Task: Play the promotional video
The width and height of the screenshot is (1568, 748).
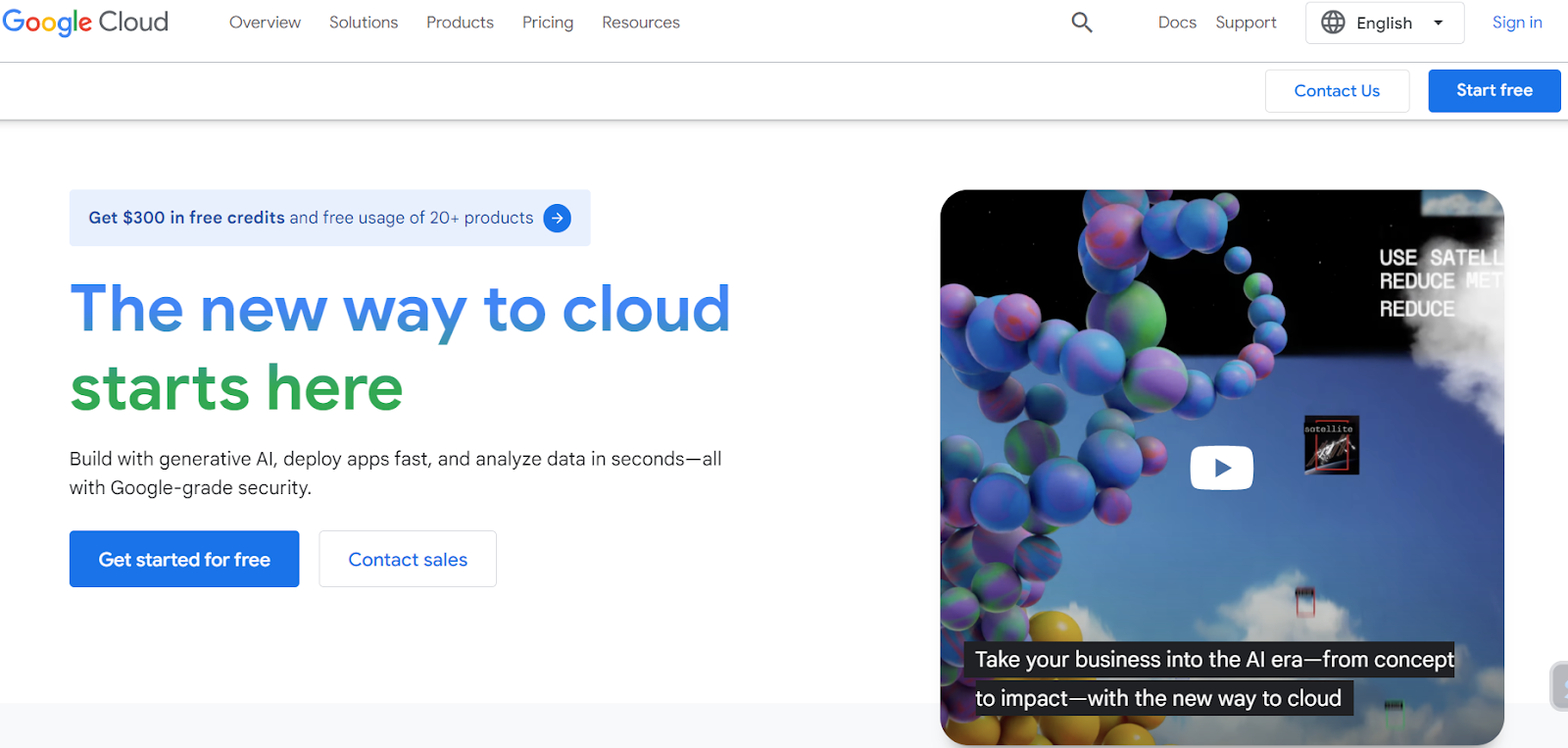Action: tap(1221, 468)
